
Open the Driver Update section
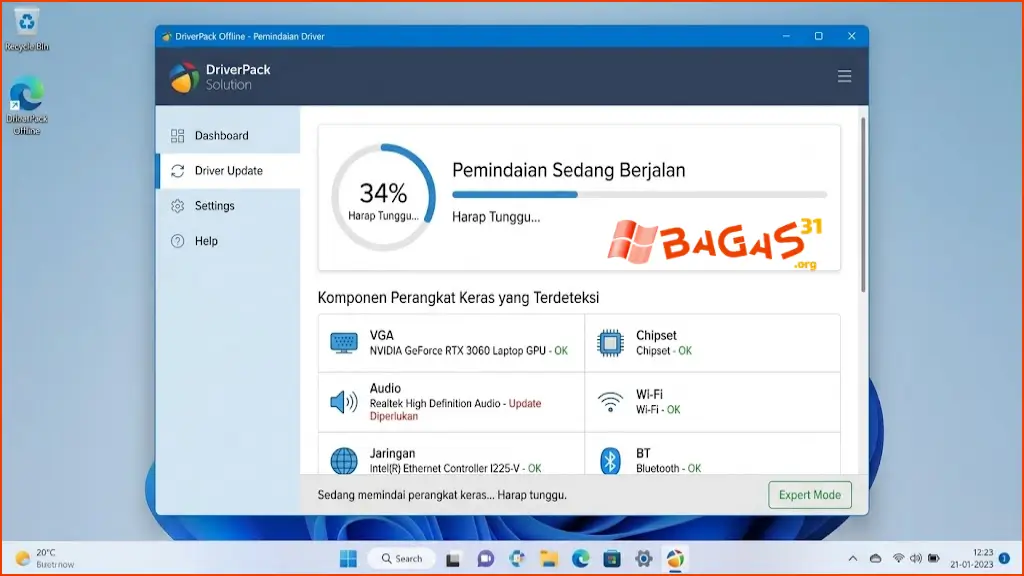click(228, 171)
